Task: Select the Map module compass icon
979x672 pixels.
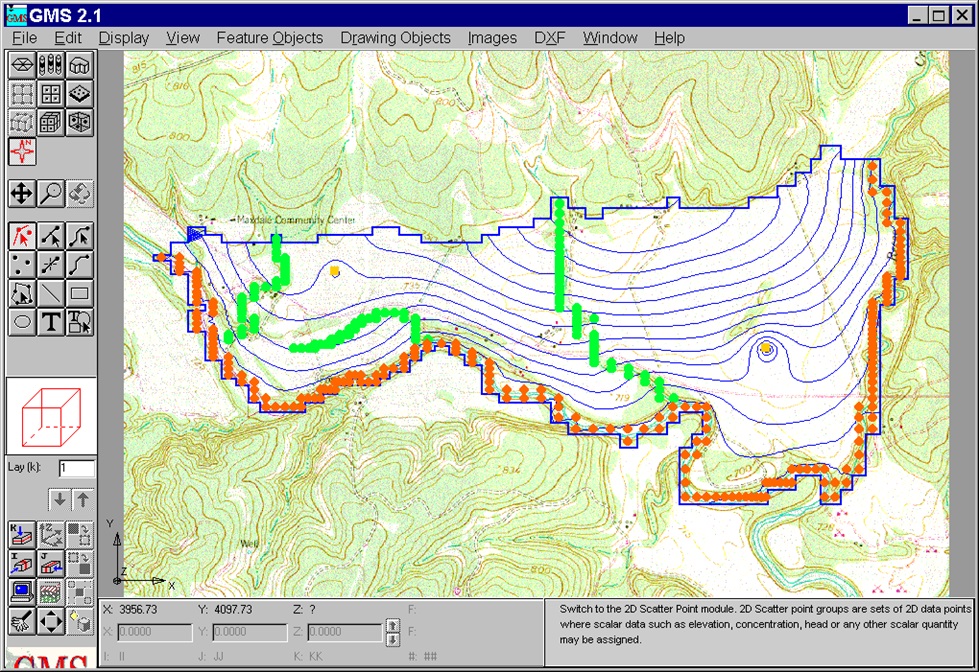Action: (22, 152)
